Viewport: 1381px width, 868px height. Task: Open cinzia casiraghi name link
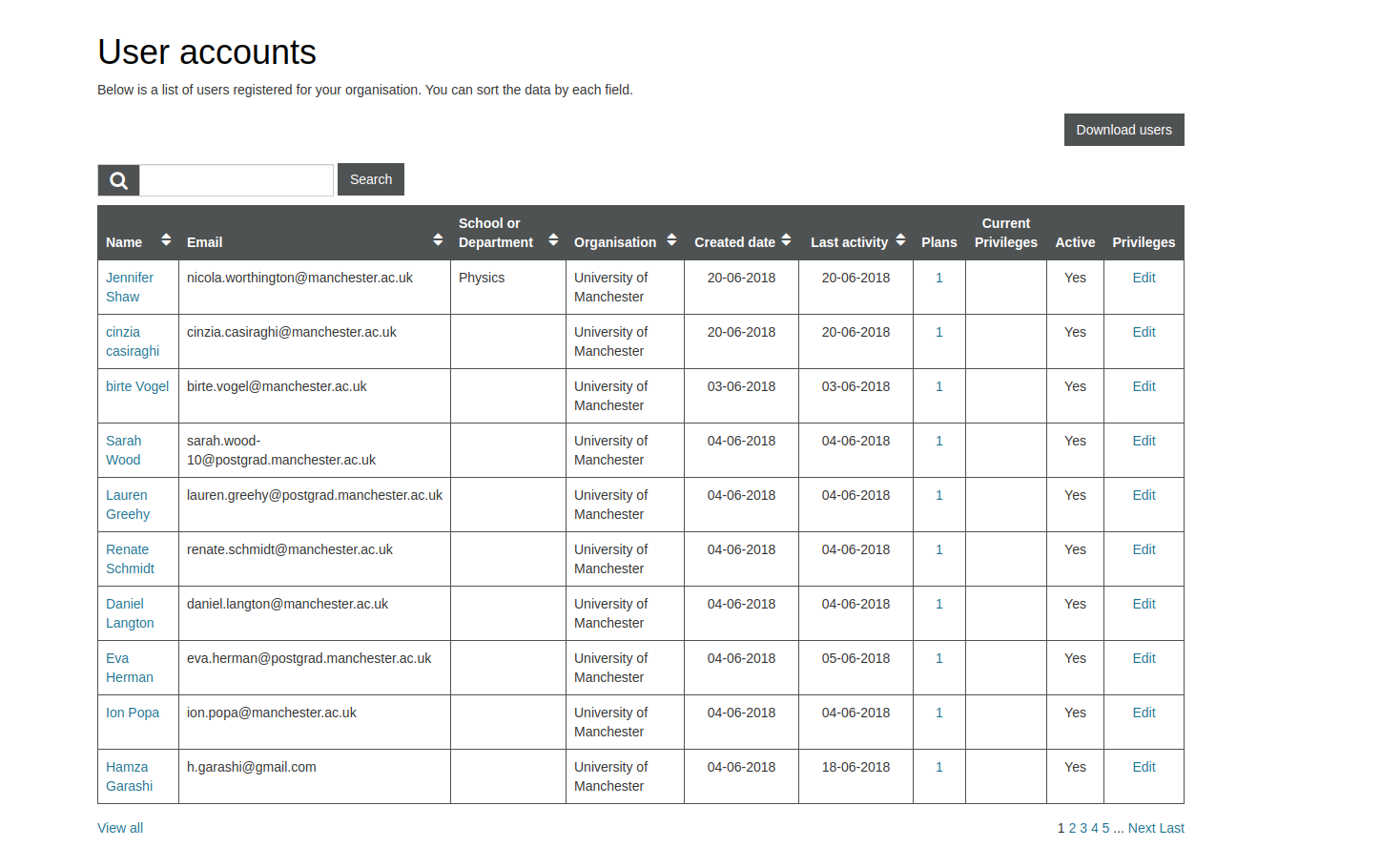[133, 341]
